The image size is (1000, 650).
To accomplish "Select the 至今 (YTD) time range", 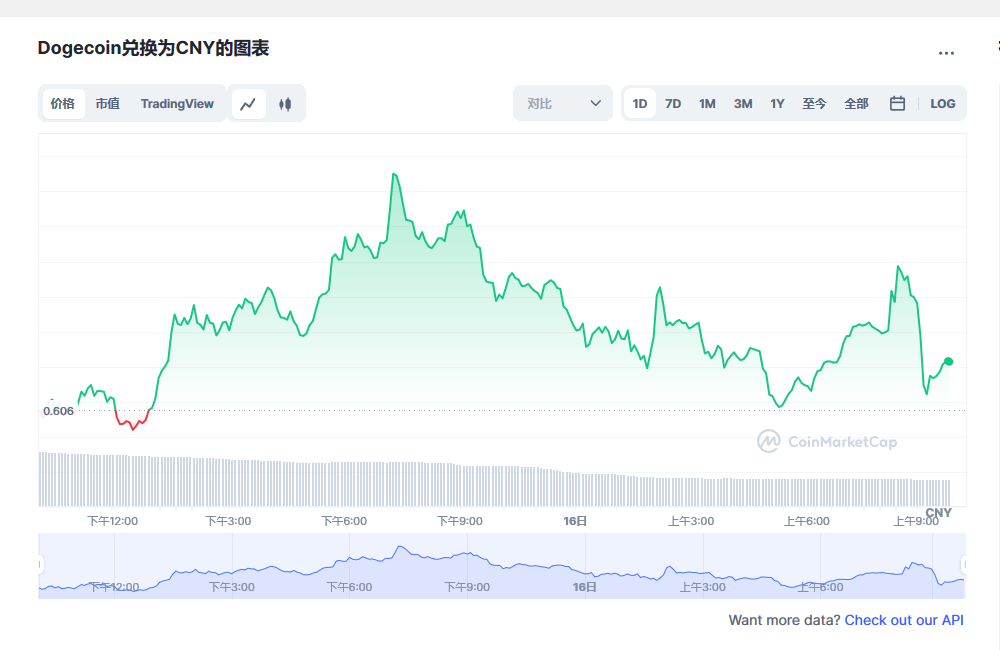I will (x=814, y=103).
